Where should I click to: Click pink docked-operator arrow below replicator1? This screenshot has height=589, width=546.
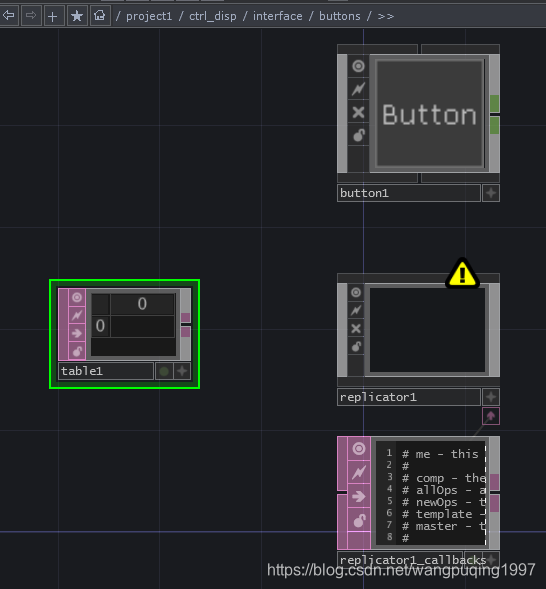point(491,416)
